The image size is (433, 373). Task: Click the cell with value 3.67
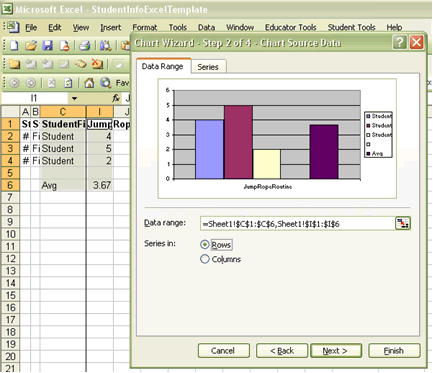pos(99,185)
